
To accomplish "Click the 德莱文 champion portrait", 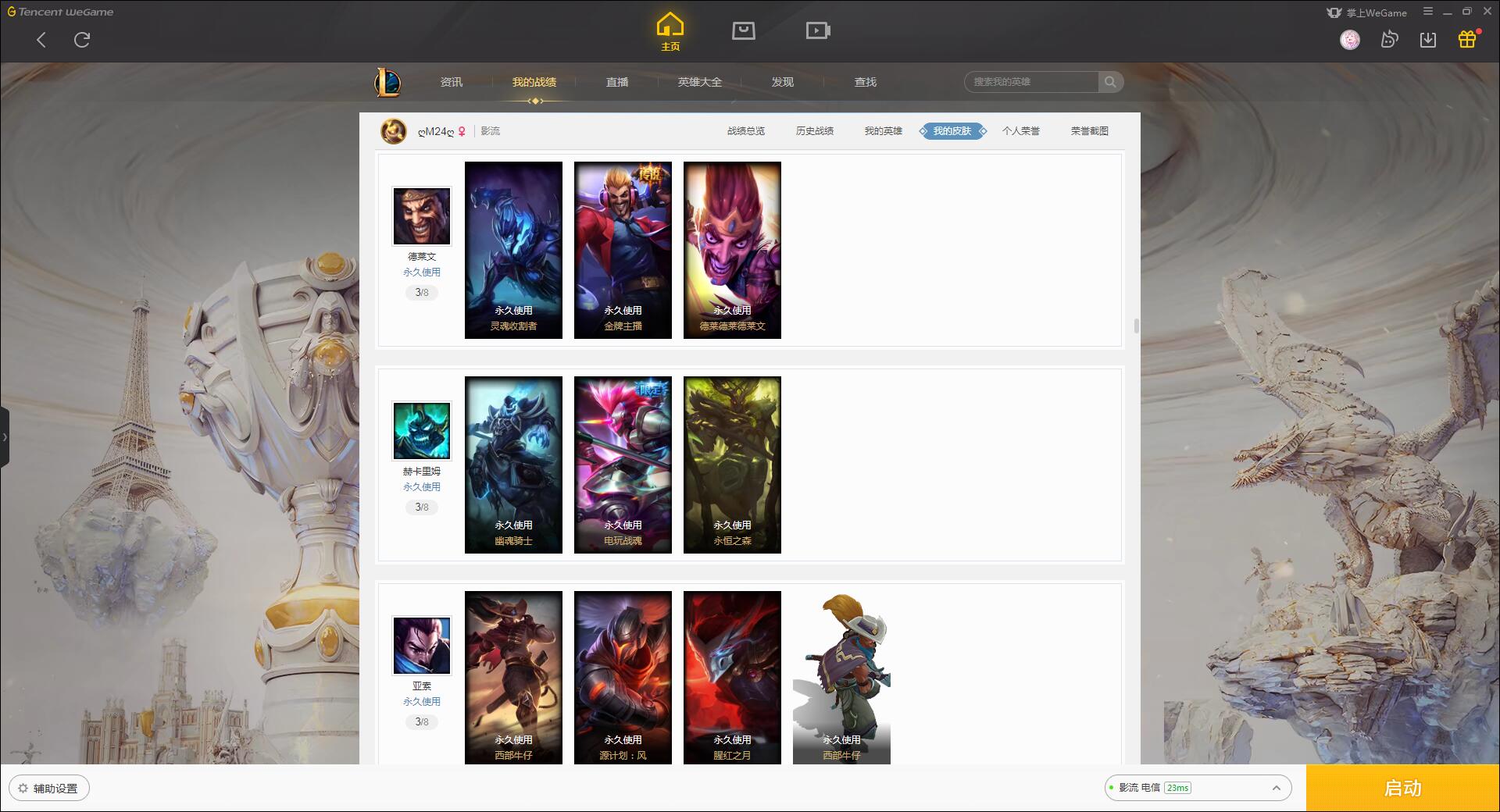I will coord(422,216).
